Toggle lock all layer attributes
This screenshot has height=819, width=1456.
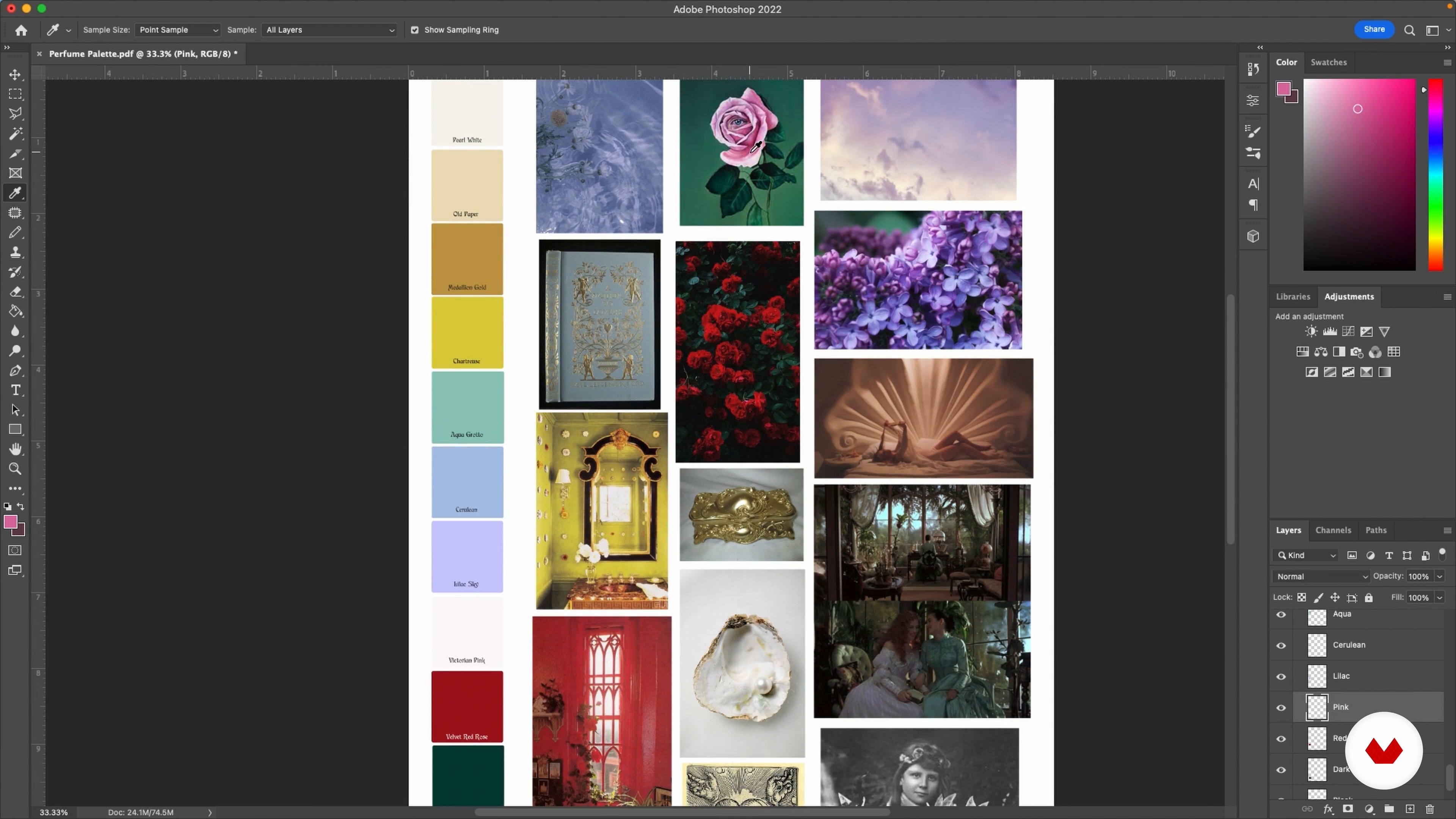tap(1368, 598)
